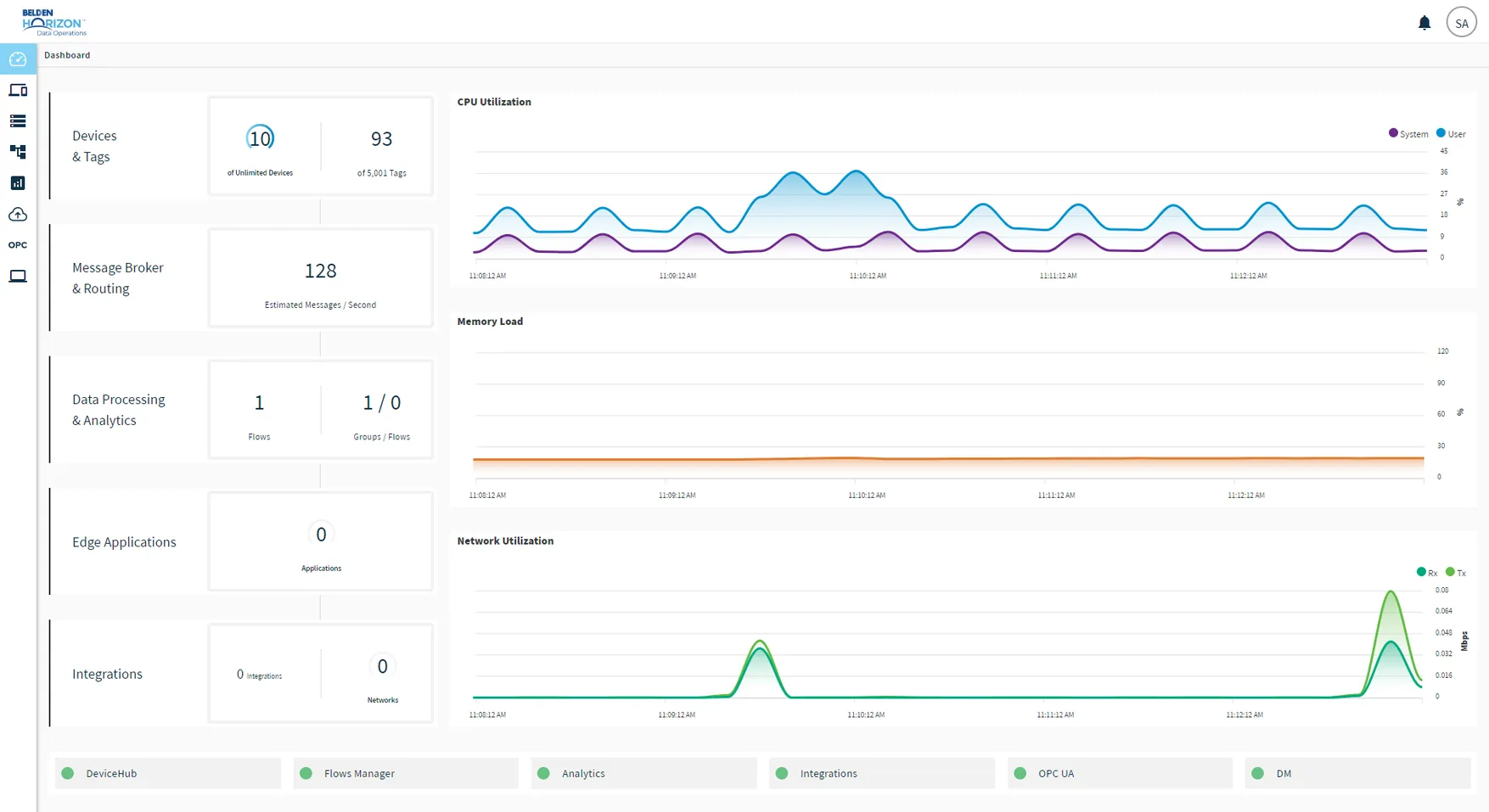Click the Flows Manager status chip
The height and width of the screenshot is (812, 1489).
click(406, 773)
